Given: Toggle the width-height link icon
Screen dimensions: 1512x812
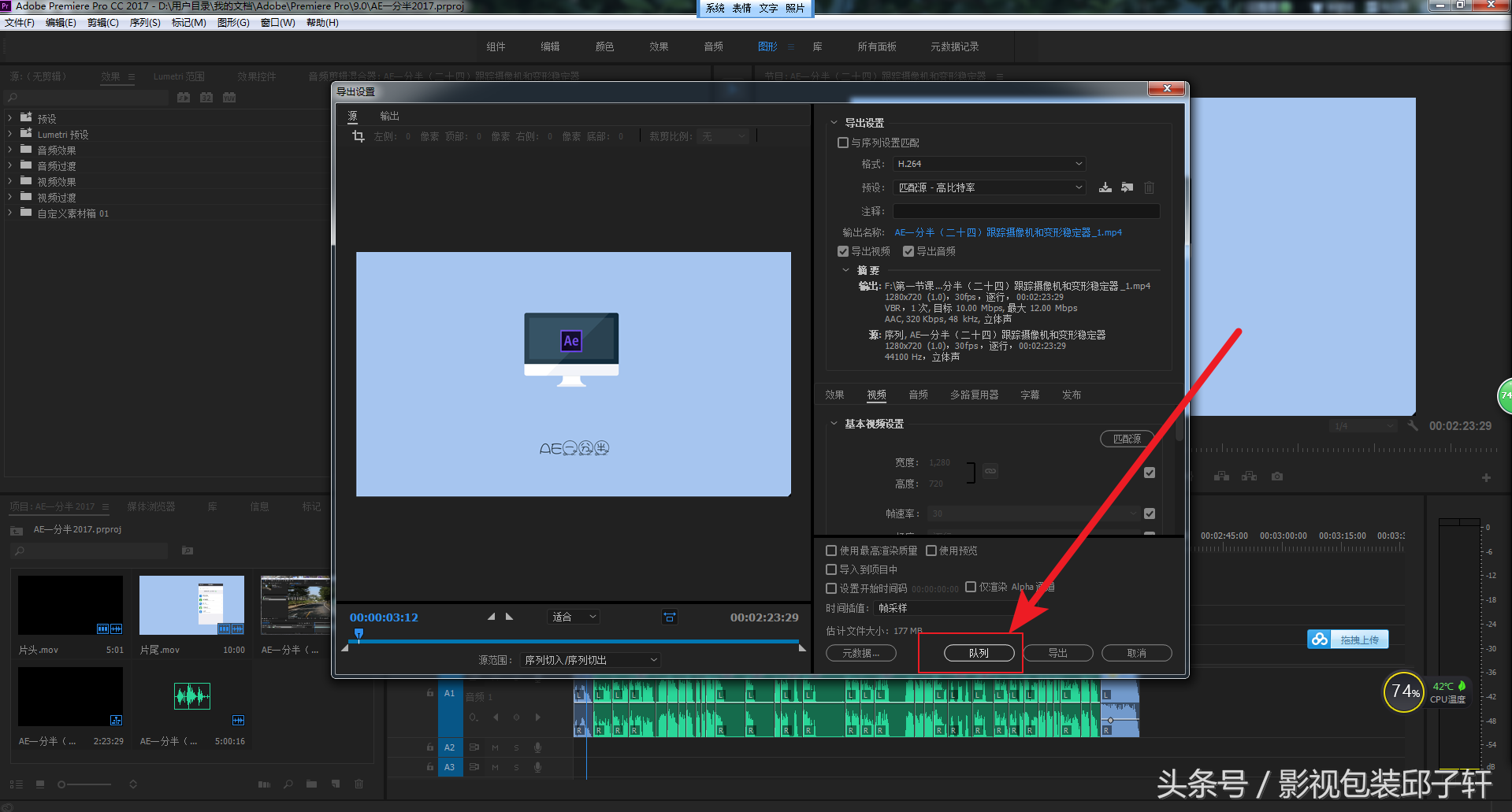Looking at the screenshot, I should [x=990, y=471].
